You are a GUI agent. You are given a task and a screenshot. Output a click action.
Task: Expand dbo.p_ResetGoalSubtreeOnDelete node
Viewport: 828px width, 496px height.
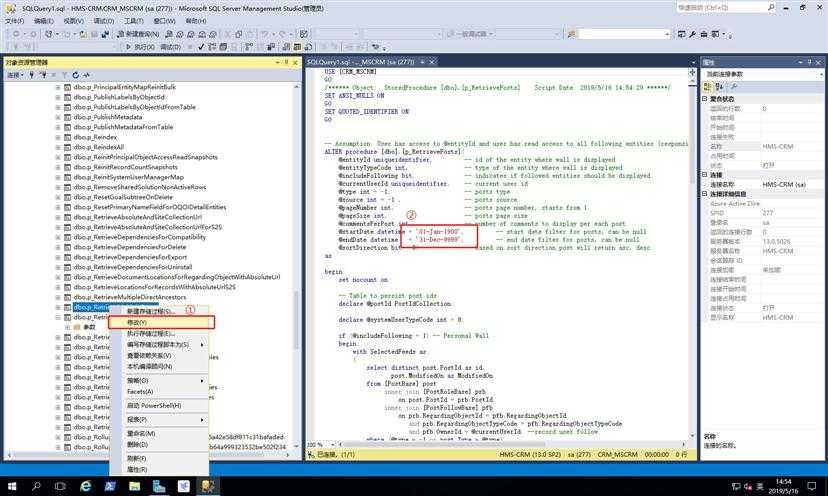pos(58,197)
